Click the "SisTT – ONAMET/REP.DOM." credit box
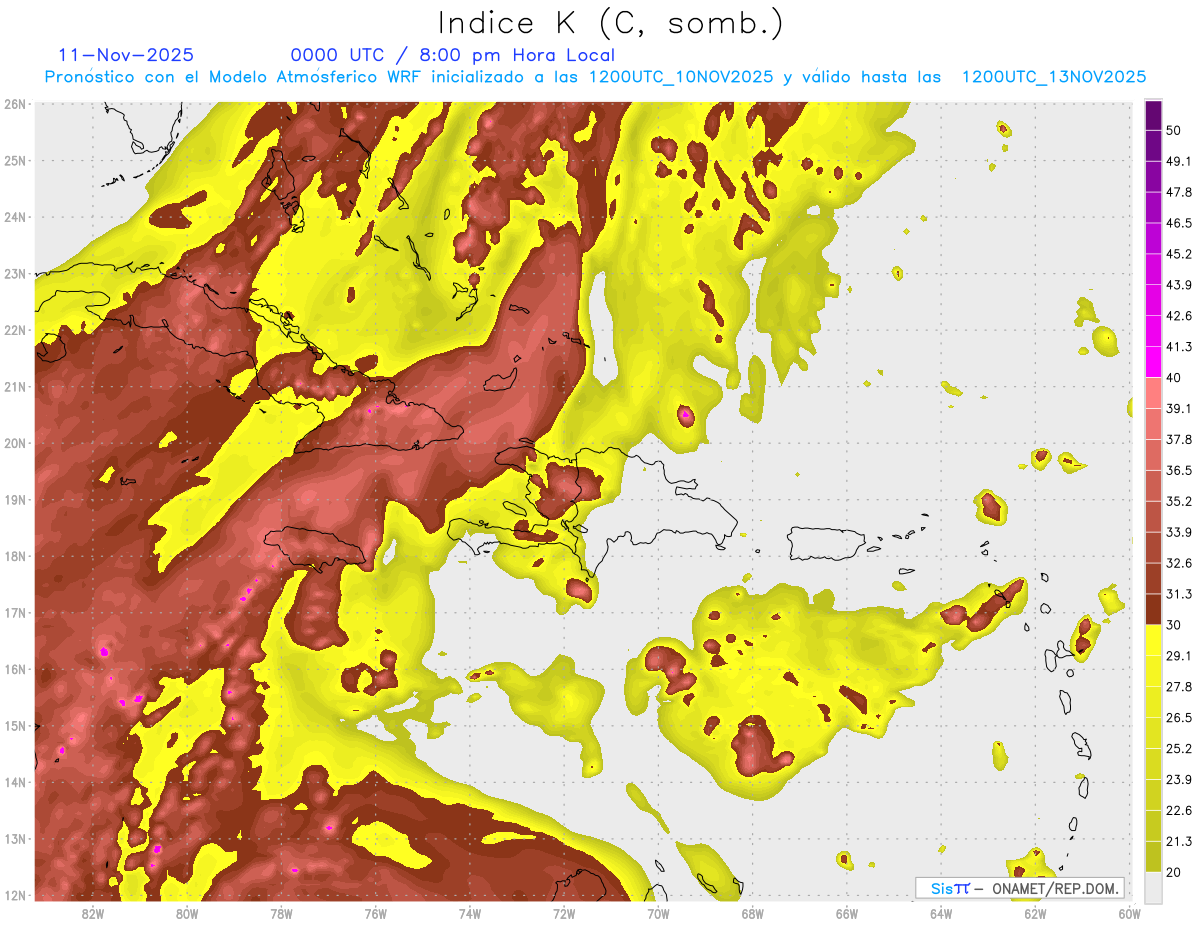This screenshot has width=1200, height=927. click(1020, 888)
